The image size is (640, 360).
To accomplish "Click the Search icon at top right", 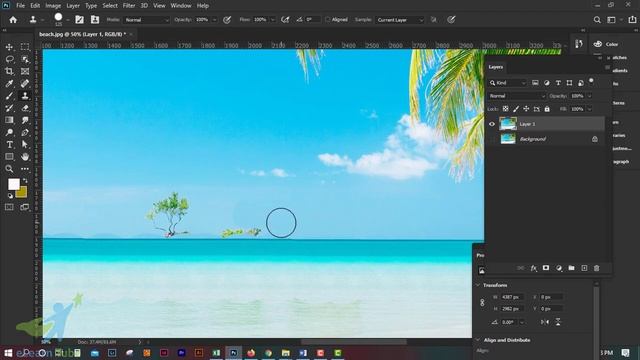I will click(597, 20).
